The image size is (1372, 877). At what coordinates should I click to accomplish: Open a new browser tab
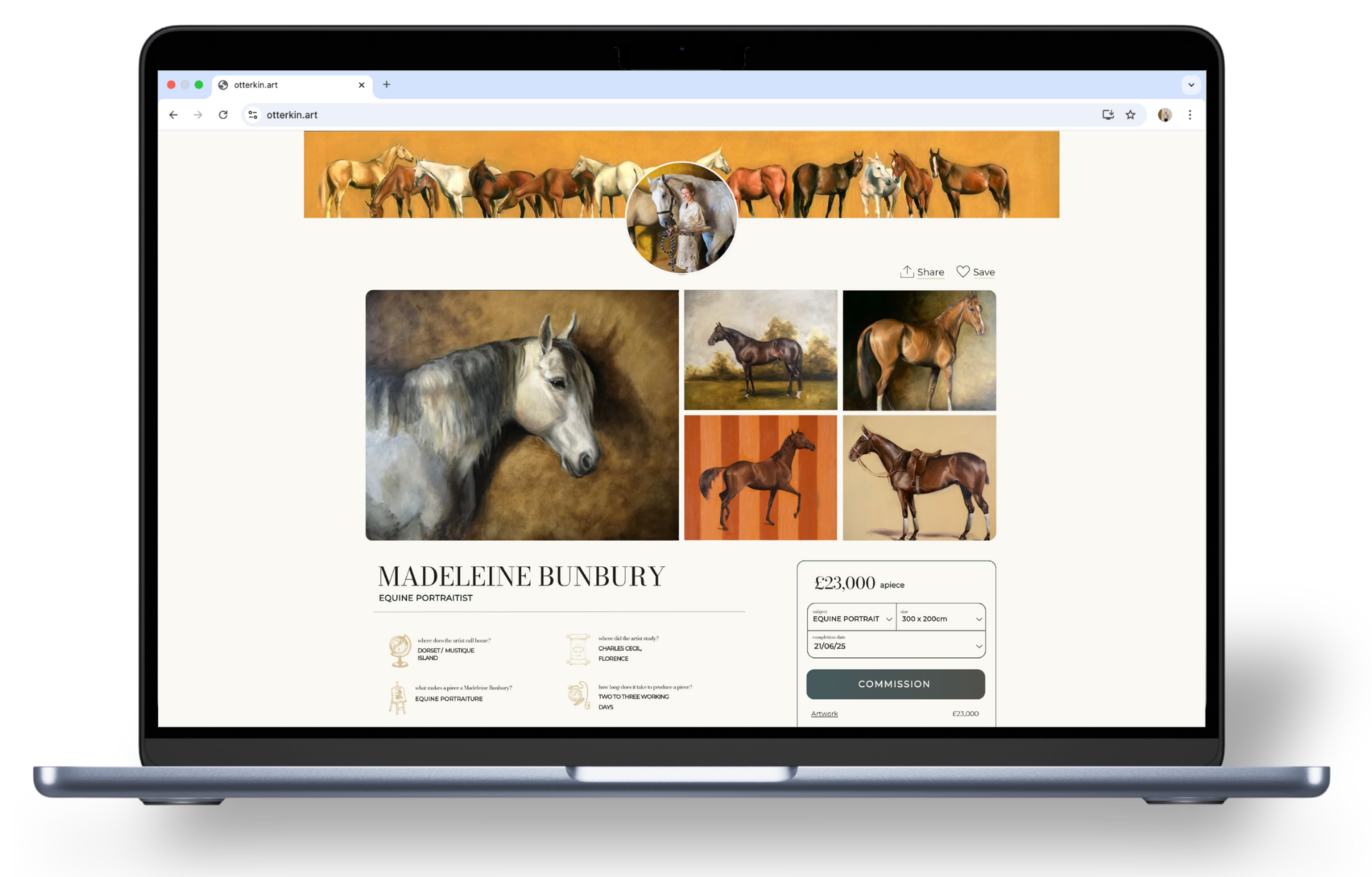coord(386,85)
